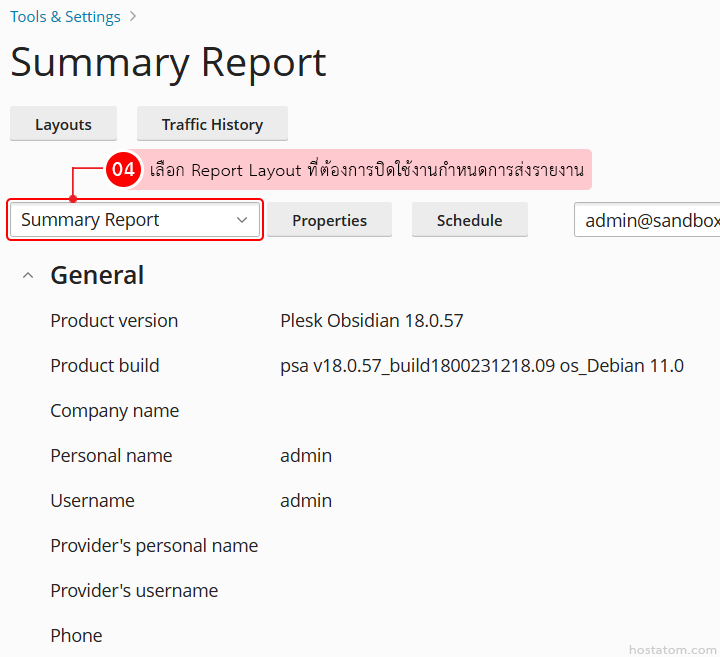
Task: Click the Username row label
Action: pyautogui.click(x=92, y=501)
